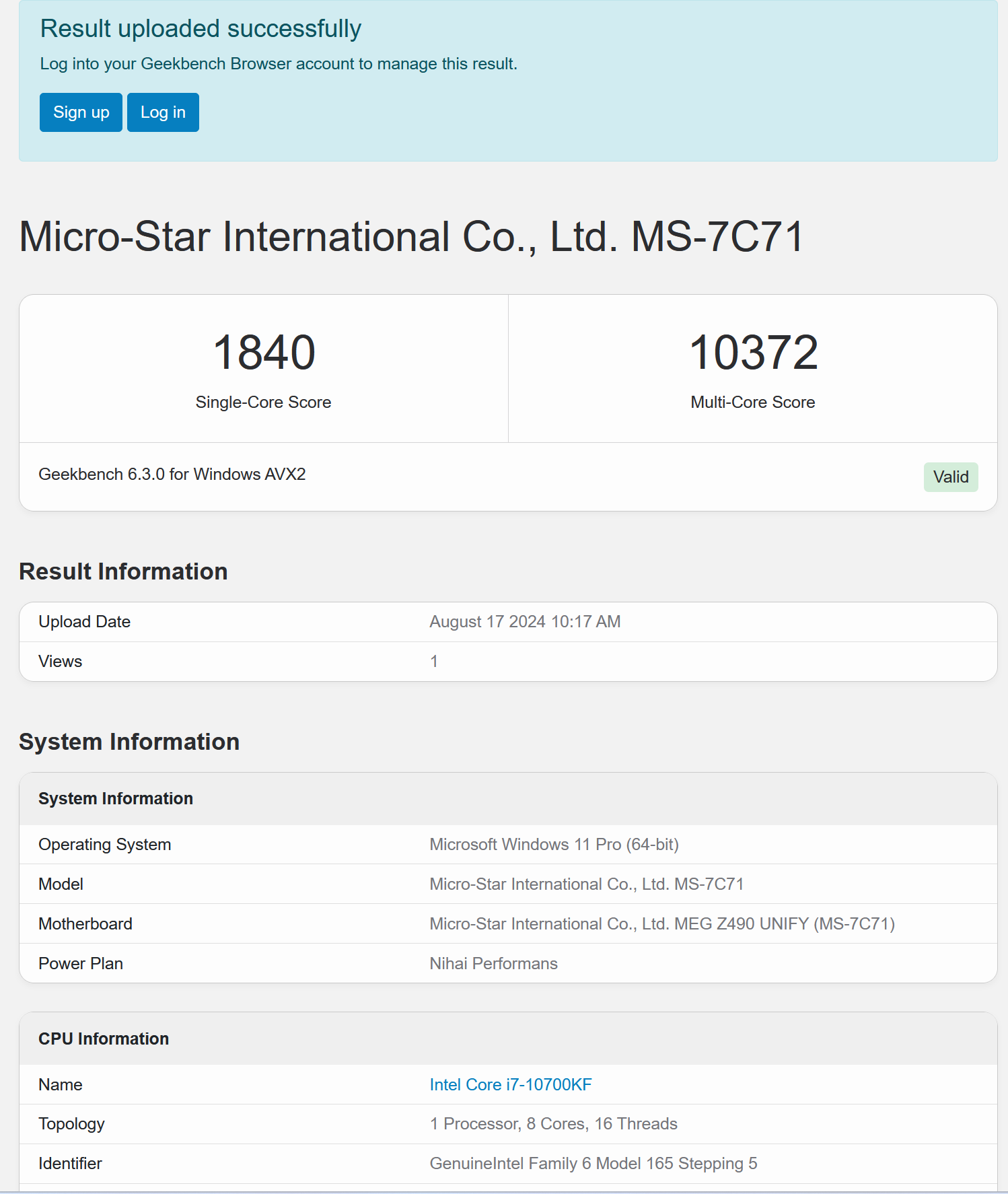
Task: Select the date August 17 2024 10:17 AM
Action: pos(525,621)
